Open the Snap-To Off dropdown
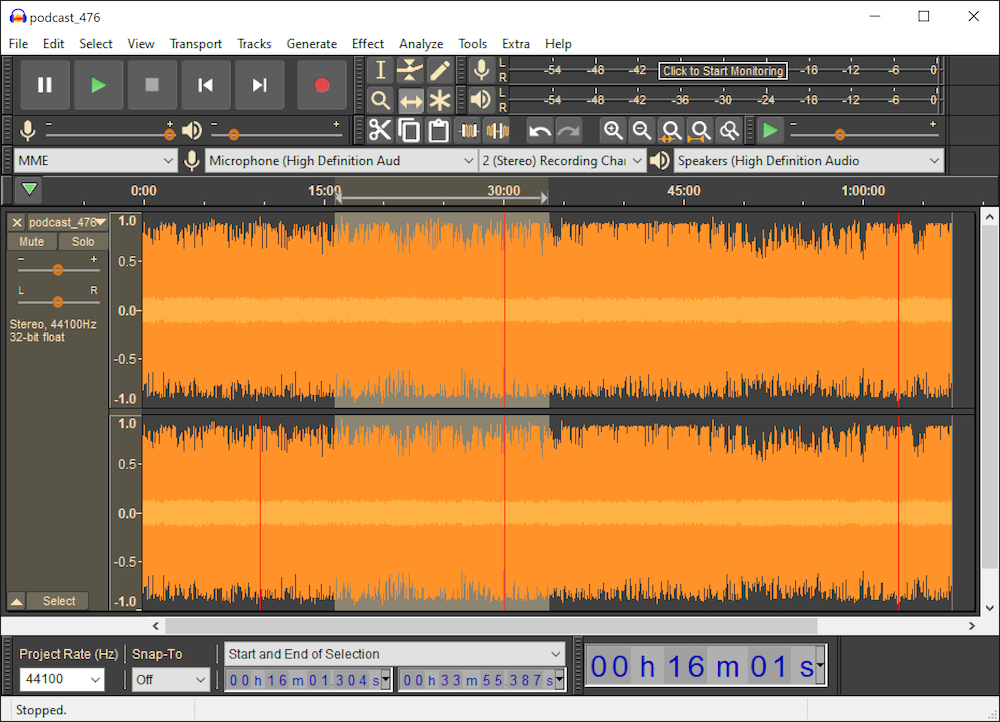 170,680
